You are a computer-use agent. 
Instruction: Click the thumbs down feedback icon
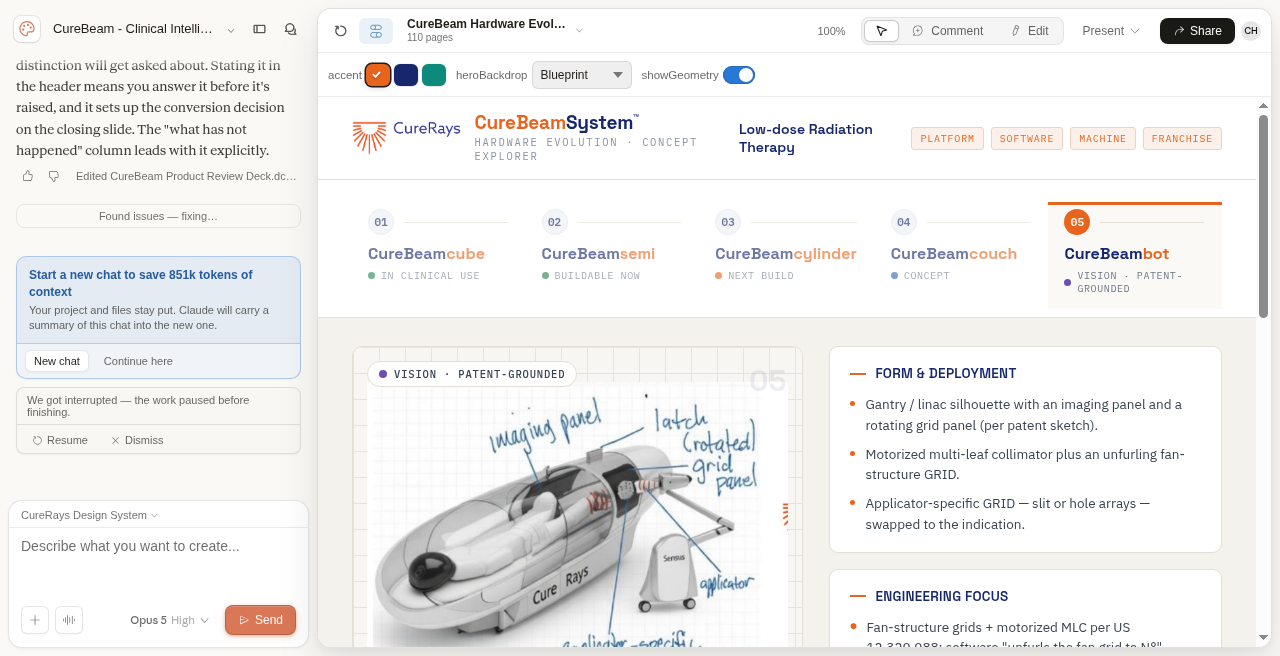pos(54,176)
